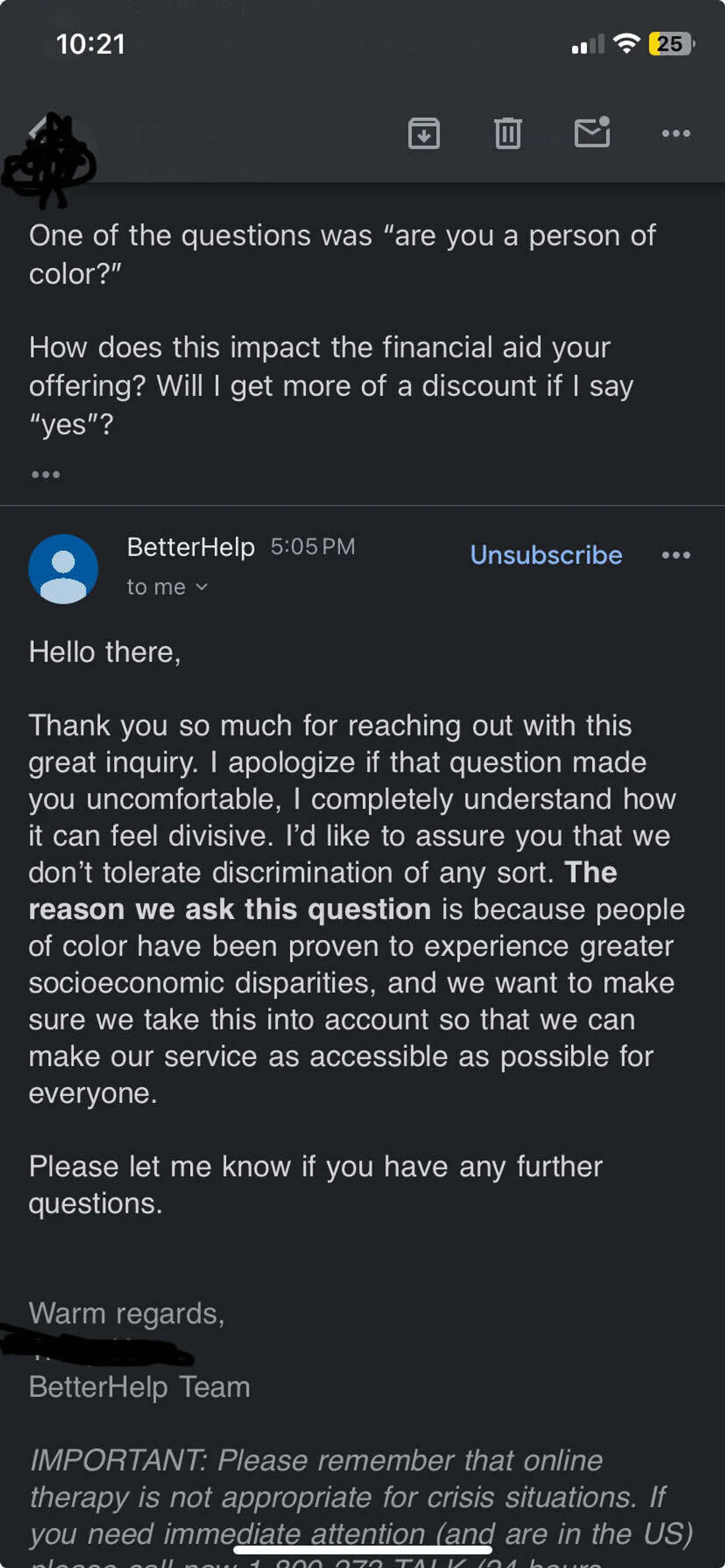Expand the "to me" recipient details
The width and height of the screenshot is (725, 1568).
coord(167,587)
